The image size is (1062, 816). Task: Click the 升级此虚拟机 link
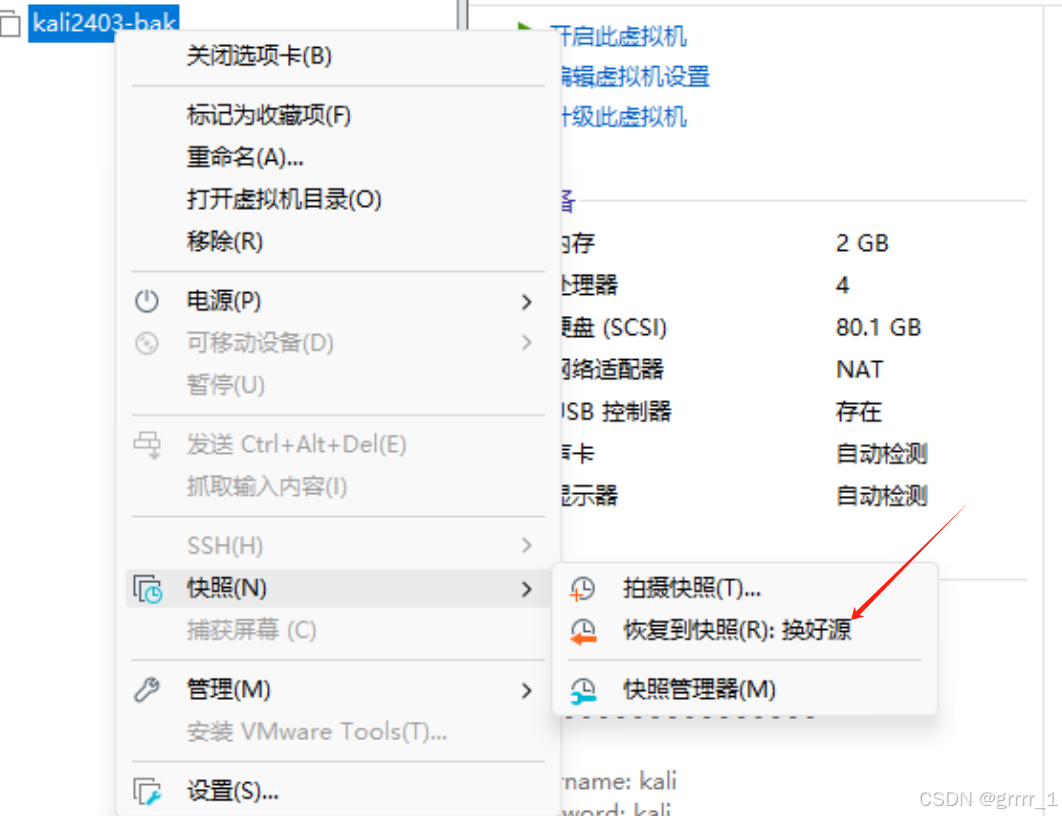623,117
